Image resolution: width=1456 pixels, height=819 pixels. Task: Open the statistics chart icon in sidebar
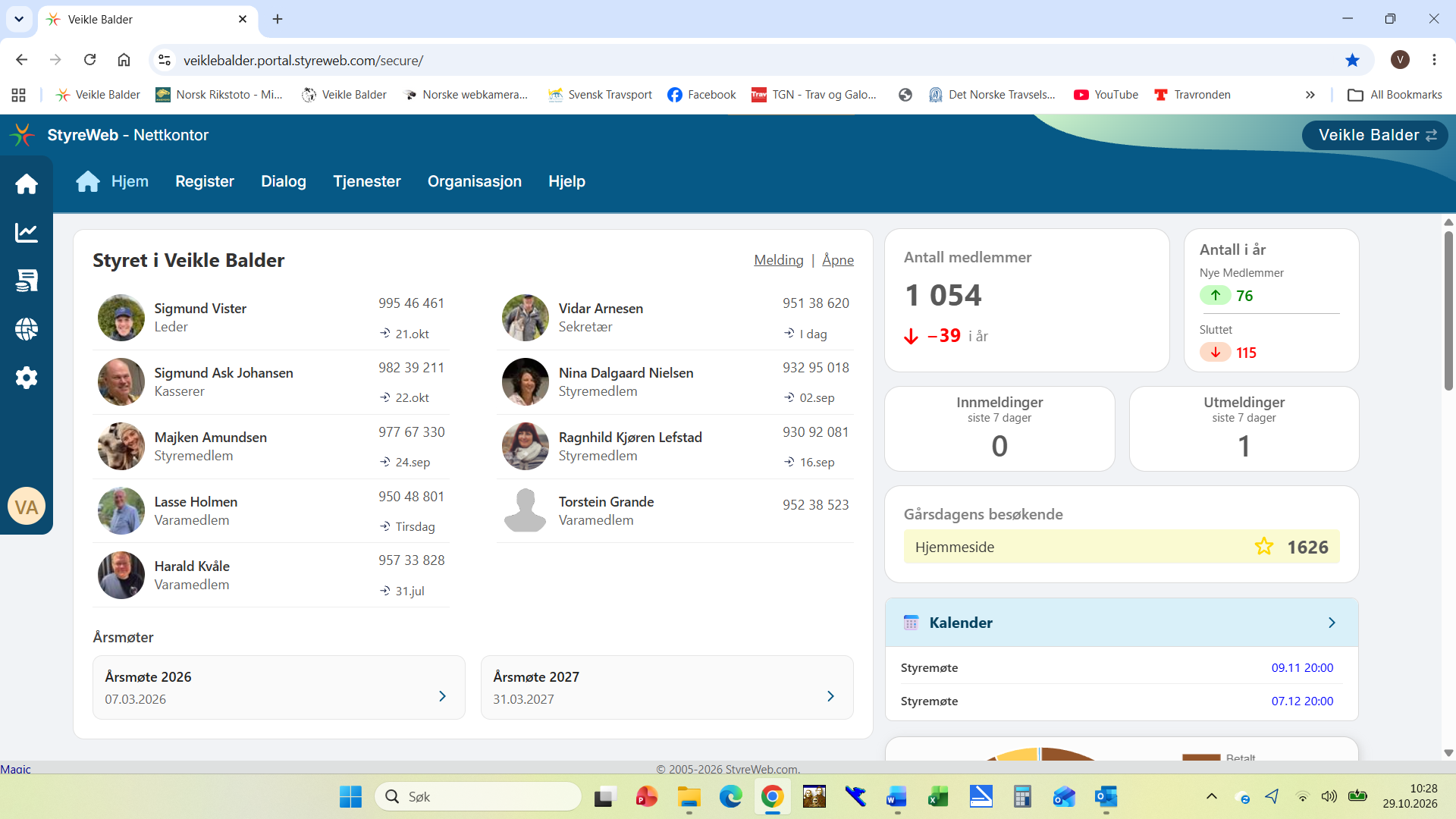click(x=27, y=233)
